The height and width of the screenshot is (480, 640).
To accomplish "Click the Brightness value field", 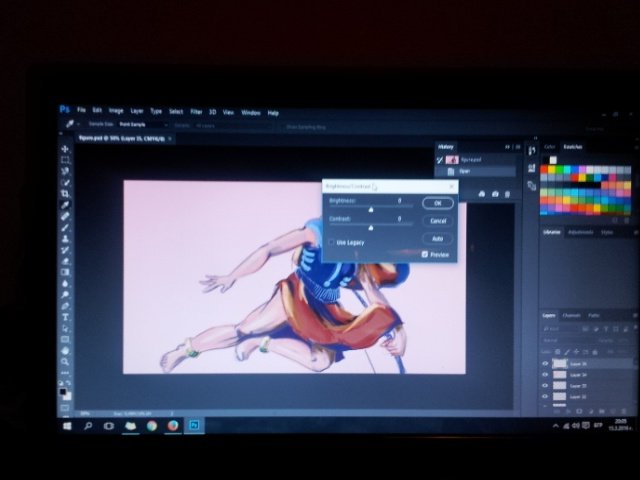I will point(400,200).
